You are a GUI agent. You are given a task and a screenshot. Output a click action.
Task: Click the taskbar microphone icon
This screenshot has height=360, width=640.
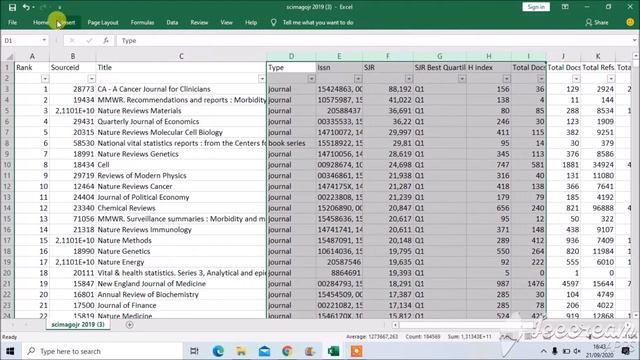(x=555, y=351)
